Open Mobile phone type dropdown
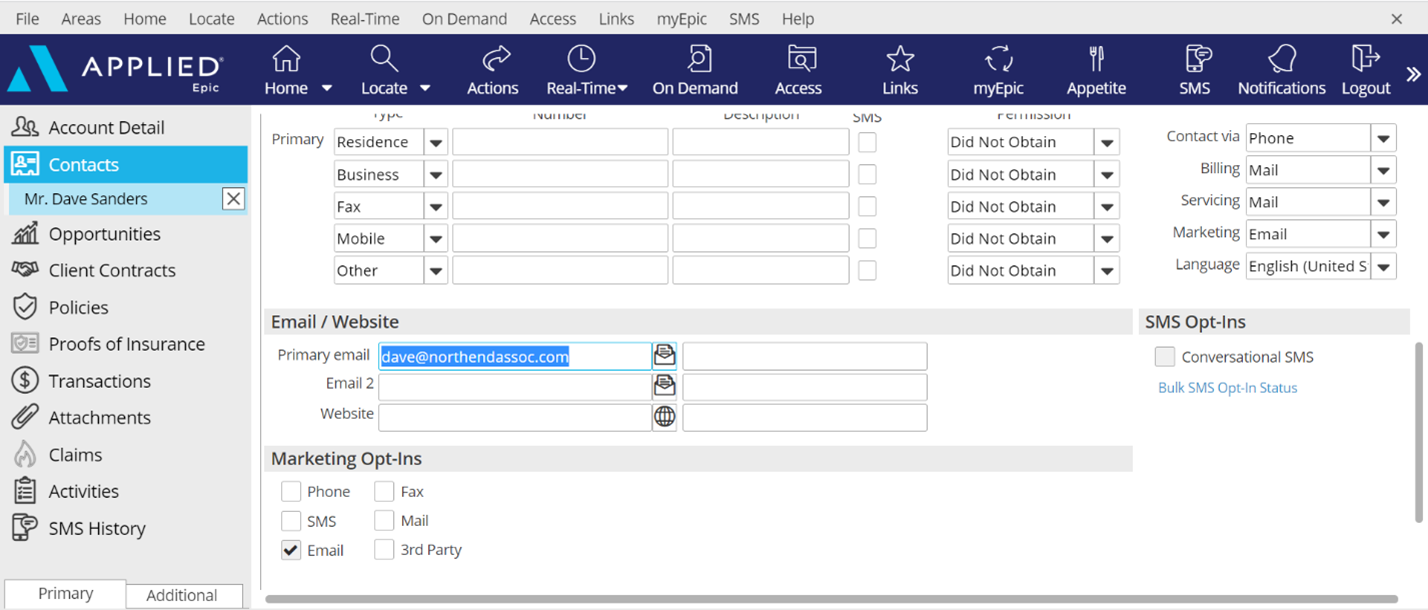The image size is (1428, 610). 436,238
